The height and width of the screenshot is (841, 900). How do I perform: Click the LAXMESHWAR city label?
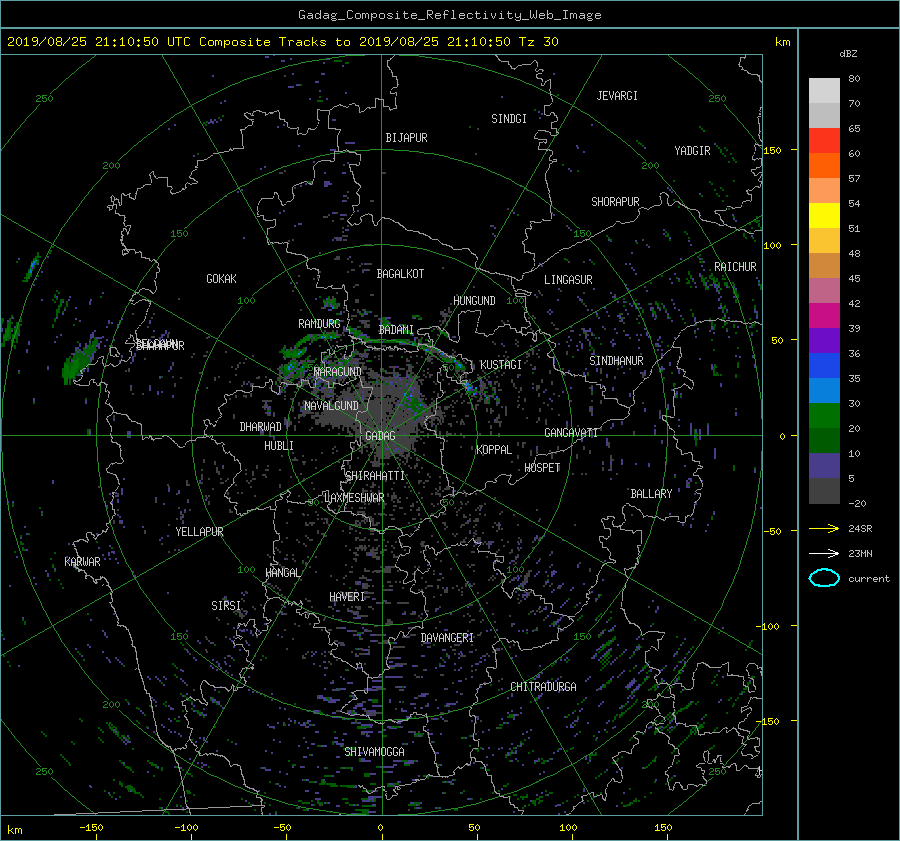(354, 498)
